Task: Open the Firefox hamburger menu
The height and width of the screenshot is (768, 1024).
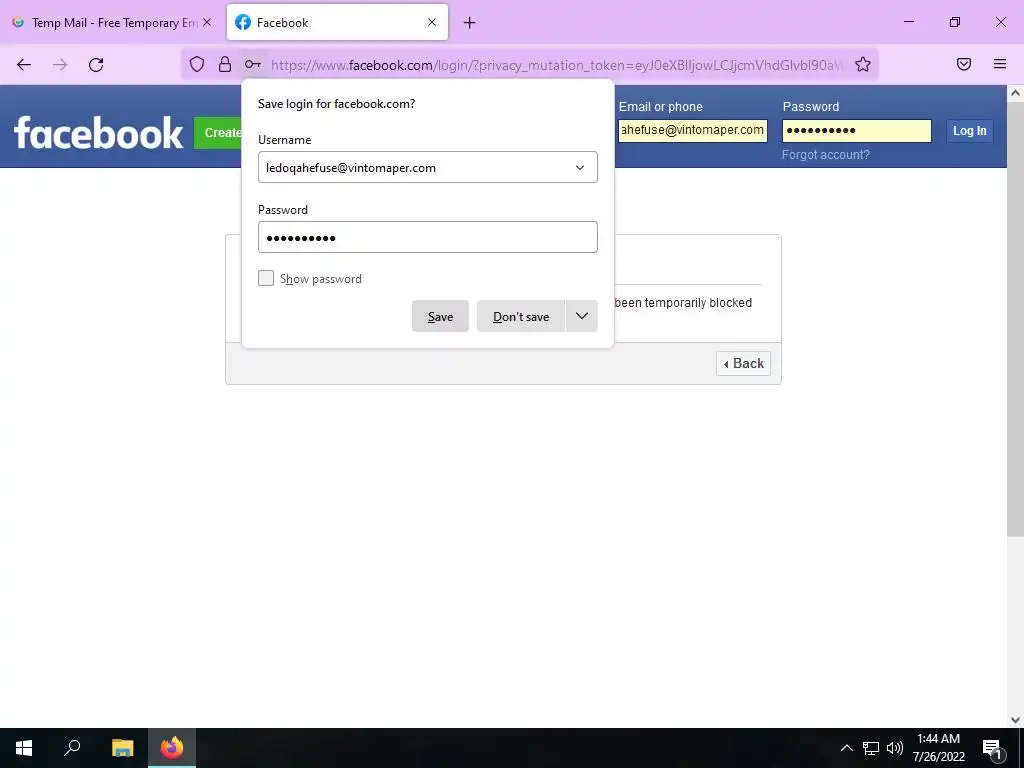Action: click(x=1000, y=64)
